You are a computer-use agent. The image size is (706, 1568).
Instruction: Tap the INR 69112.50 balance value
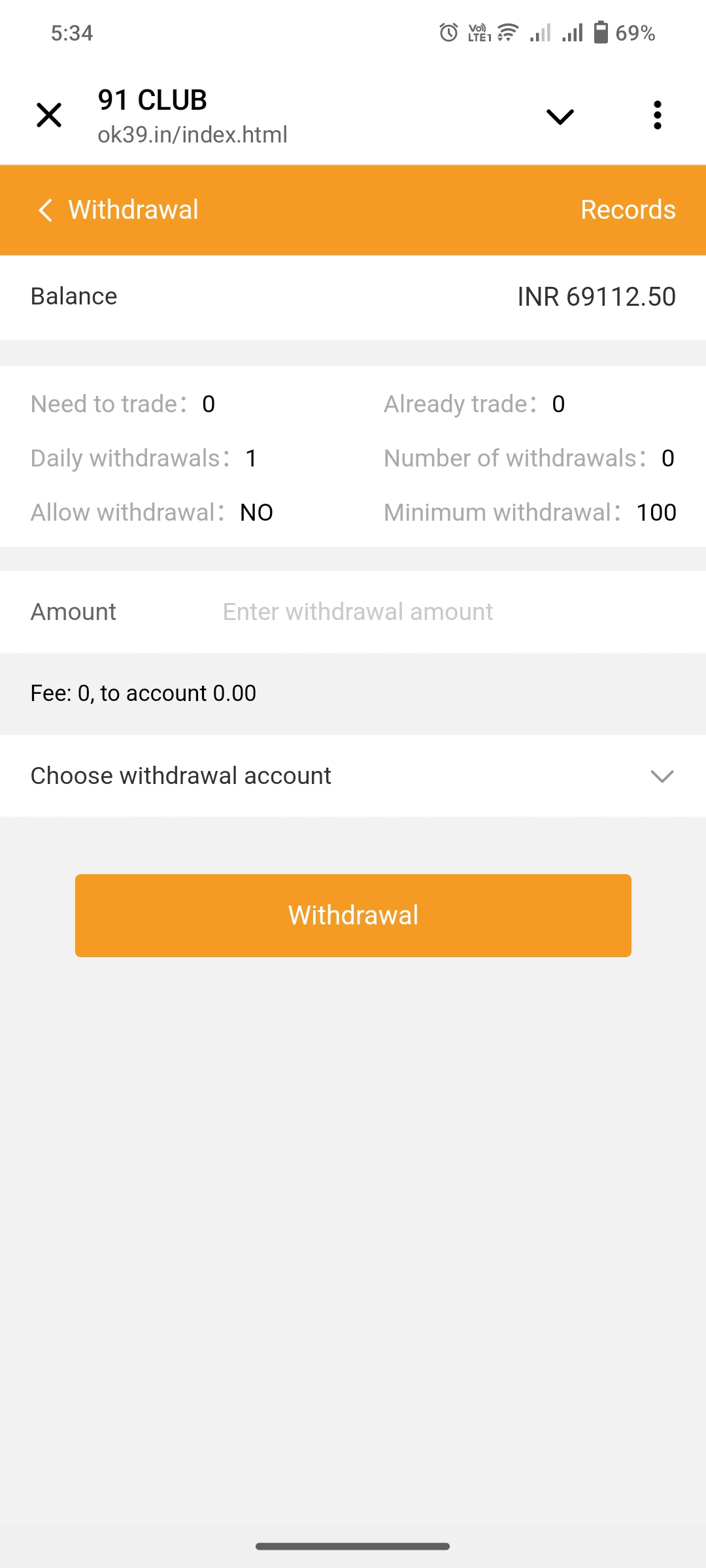[596, 297]
